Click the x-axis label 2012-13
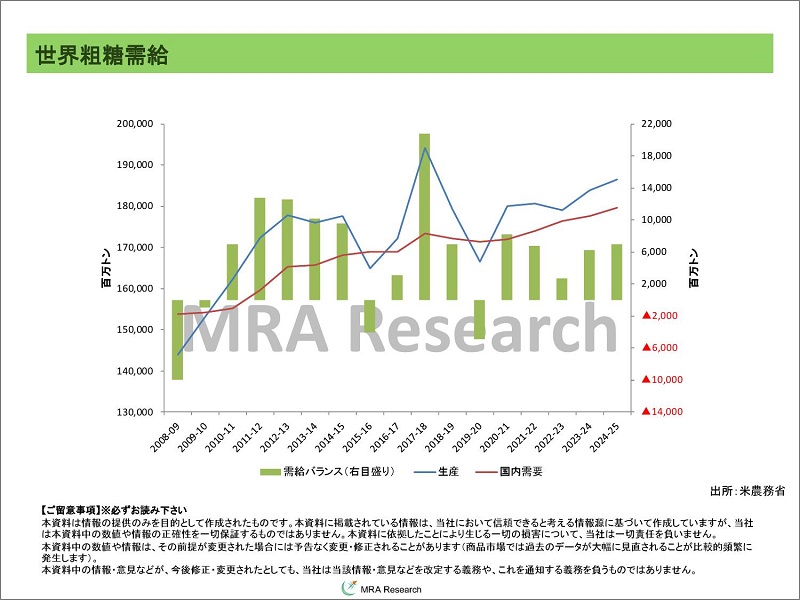The width and height of the screenshot is (800, 600). pyautogui.click(x=274, y=437)
